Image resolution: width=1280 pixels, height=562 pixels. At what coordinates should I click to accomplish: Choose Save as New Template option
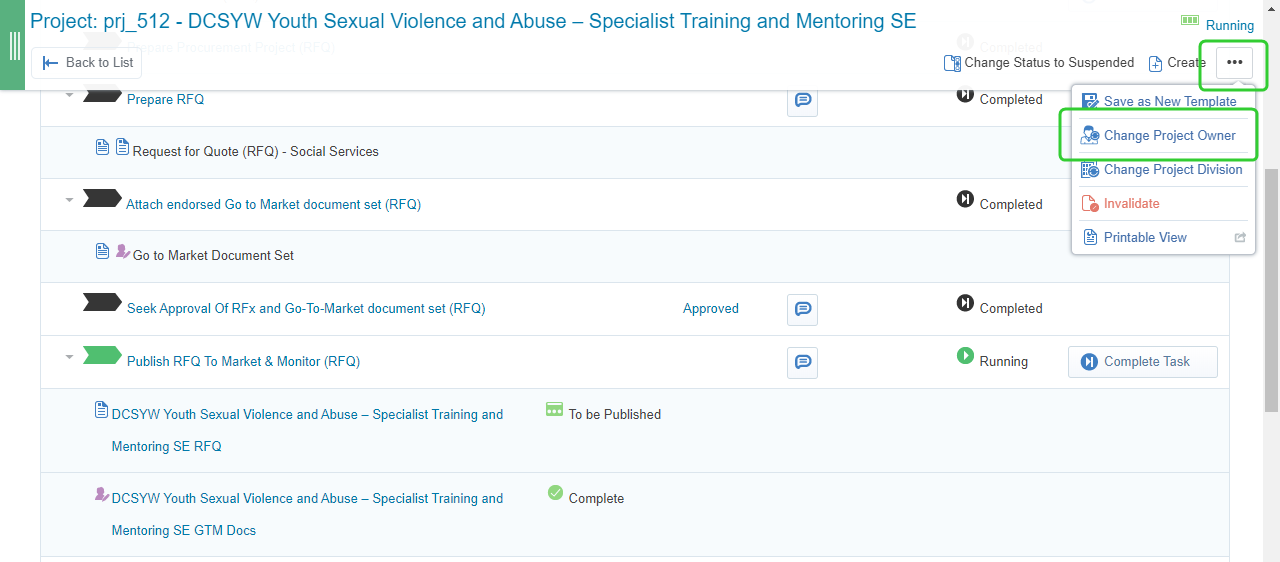(x=1169, y=102)
